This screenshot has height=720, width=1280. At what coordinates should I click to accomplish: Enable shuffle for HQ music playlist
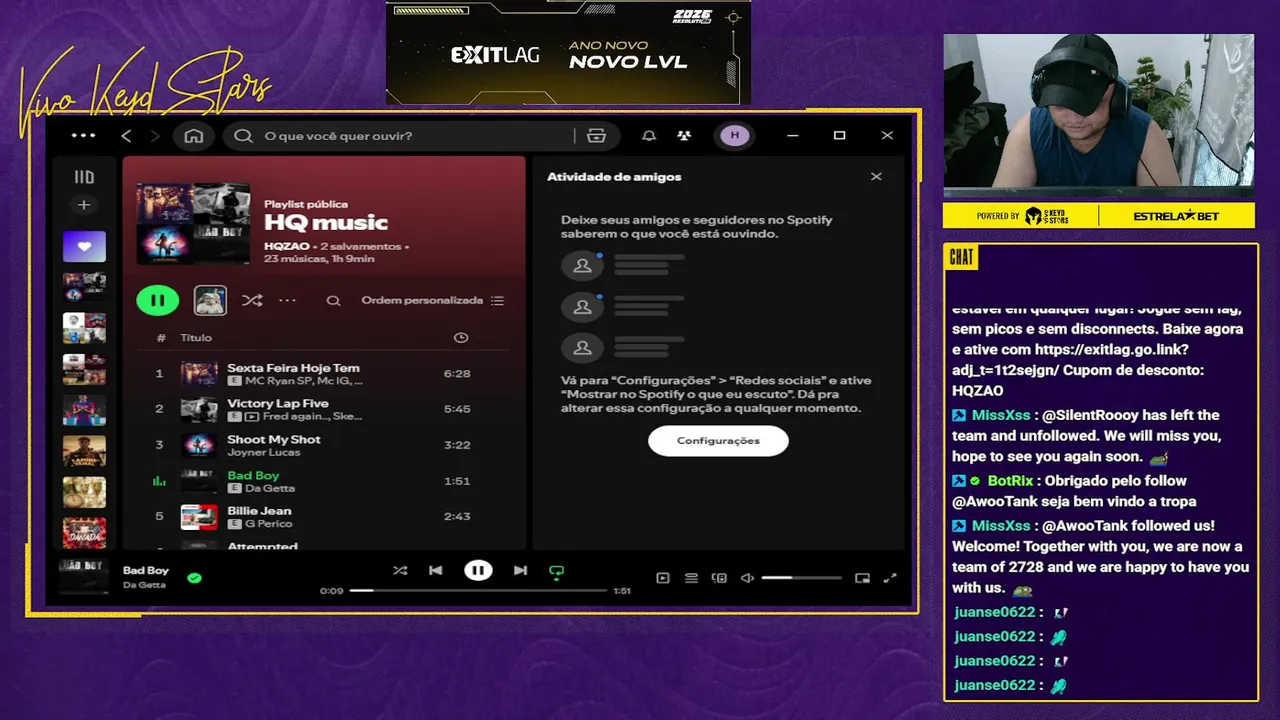(252, 300)
